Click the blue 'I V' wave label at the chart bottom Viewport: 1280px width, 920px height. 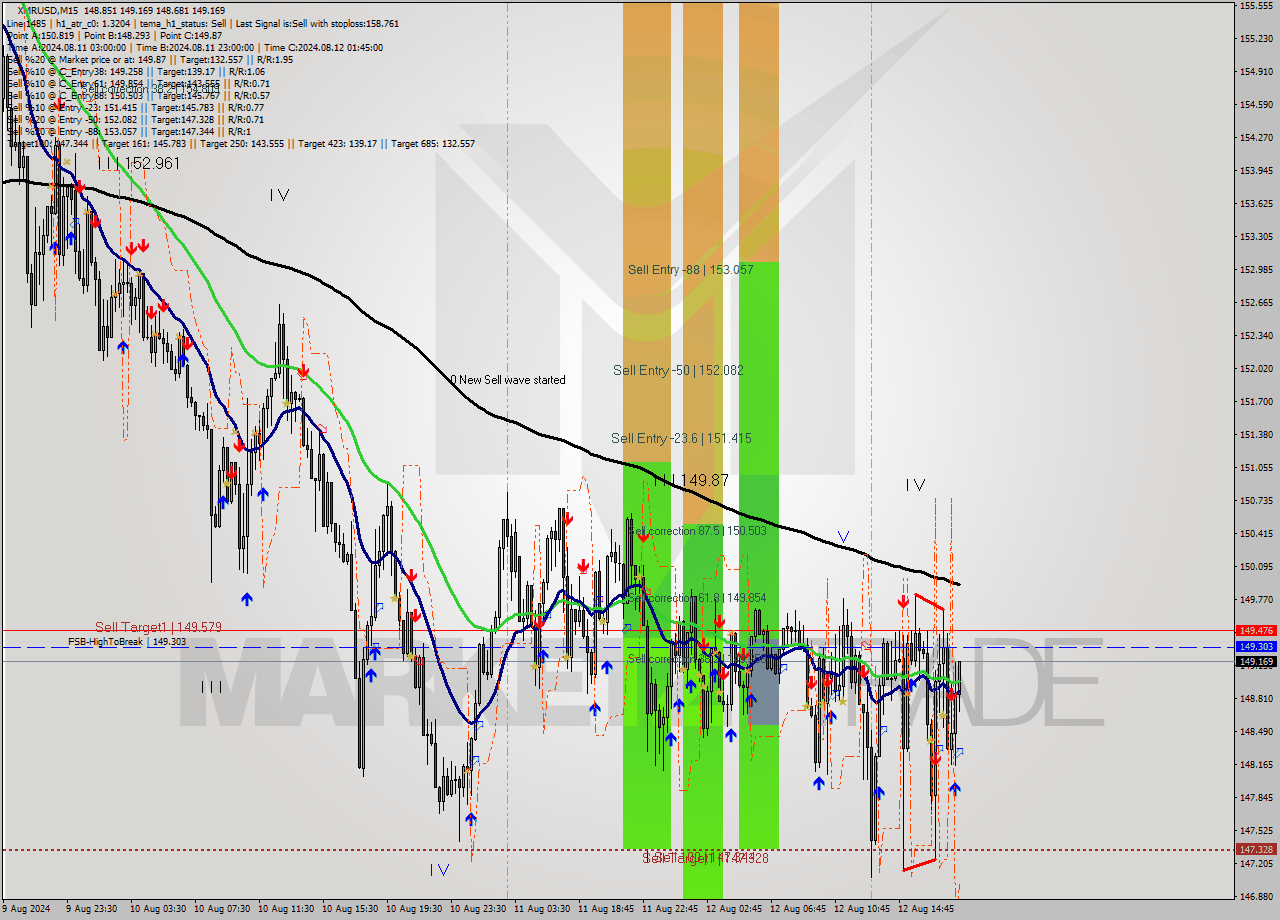pos(439,870)
